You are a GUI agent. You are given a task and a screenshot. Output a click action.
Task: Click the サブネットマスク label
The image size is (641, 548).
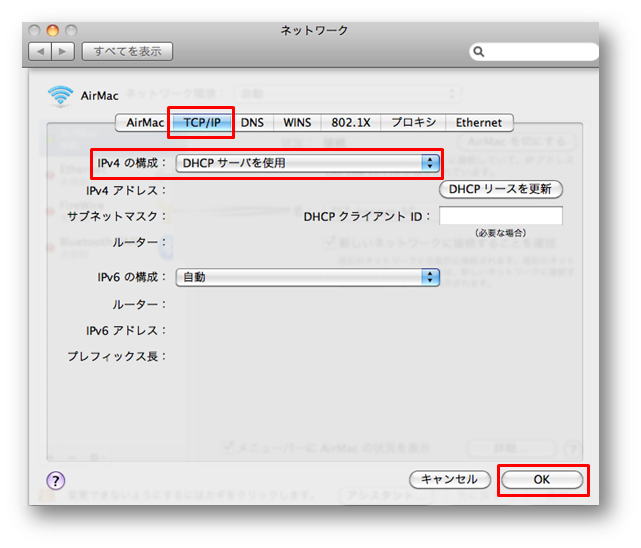click(x=117, y=216)
